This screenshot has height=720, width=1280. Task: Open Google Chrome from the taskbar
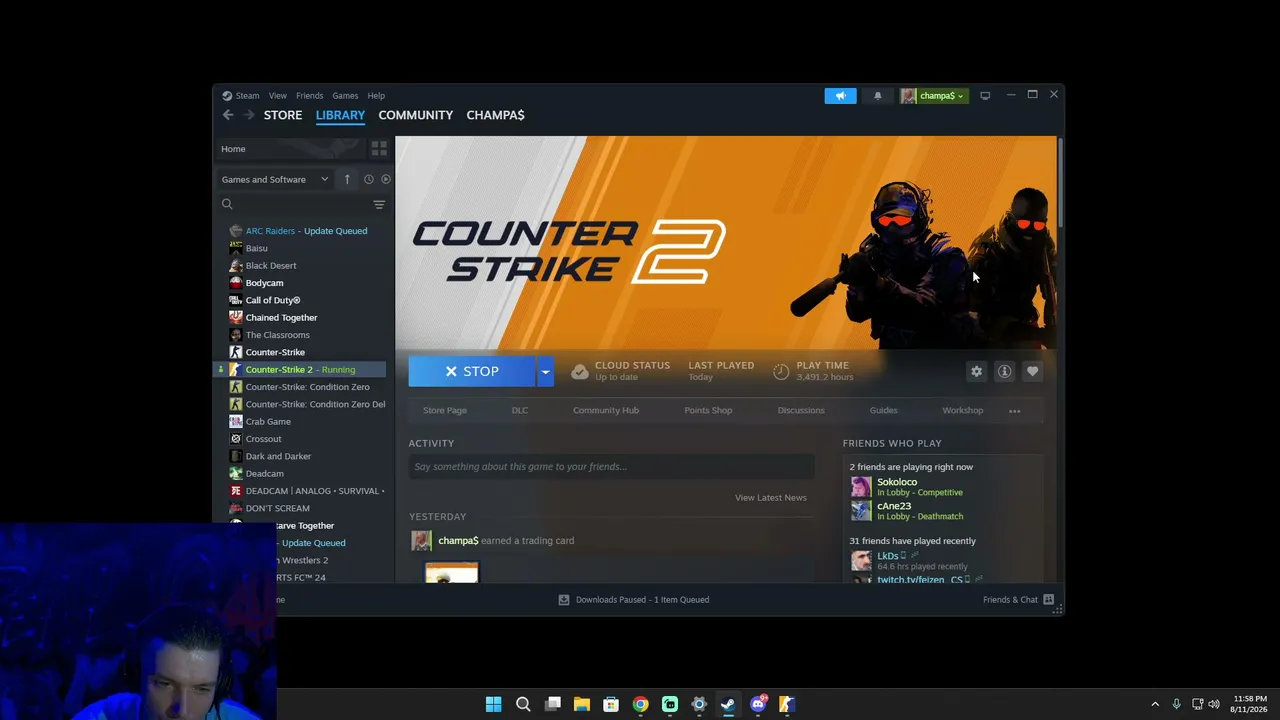tap(640, 704)
